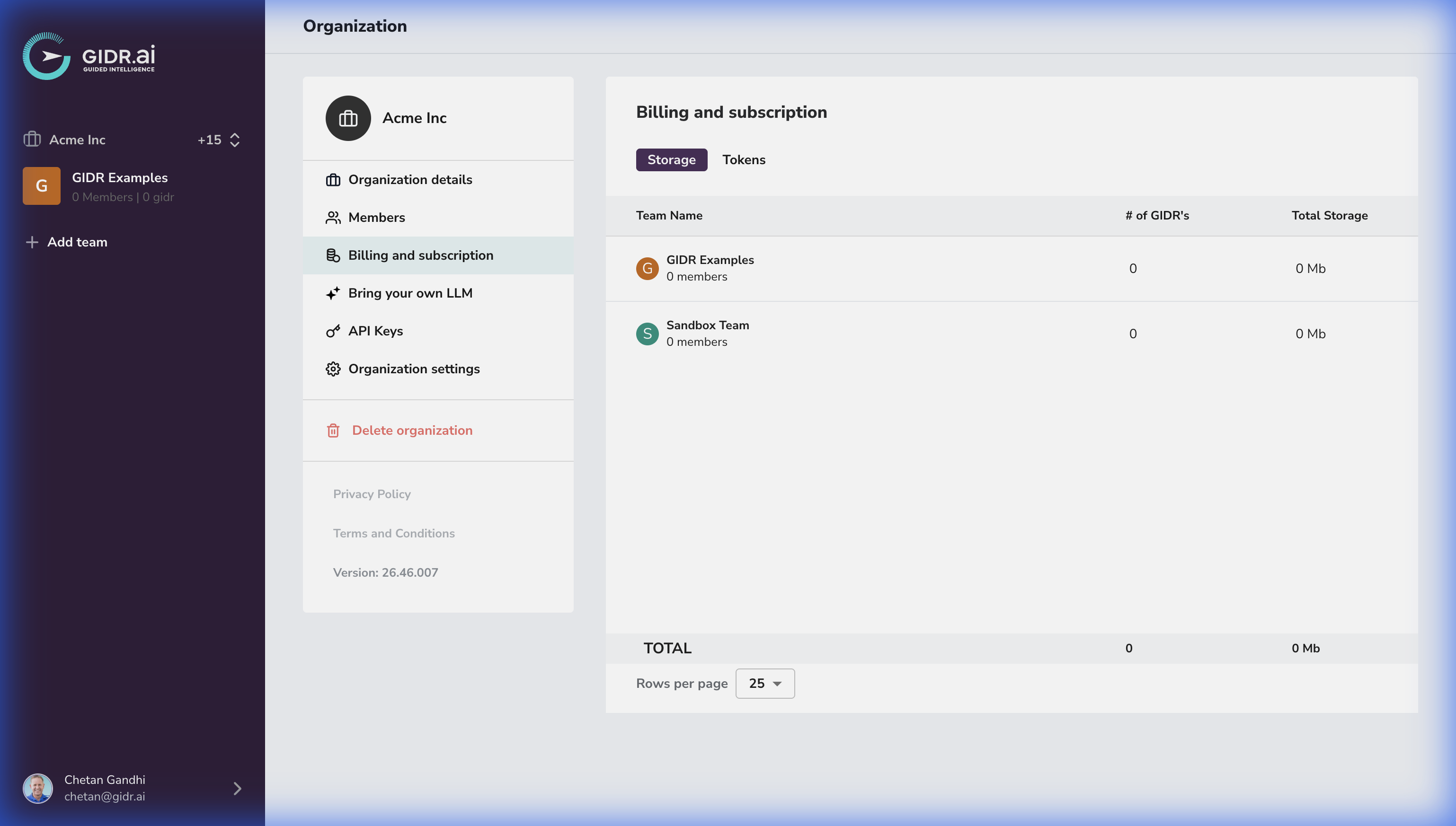The width and height of the screenshot is (1456, 826).
Task: Select the Organization details briefcase icon
Action: point(333,179)
